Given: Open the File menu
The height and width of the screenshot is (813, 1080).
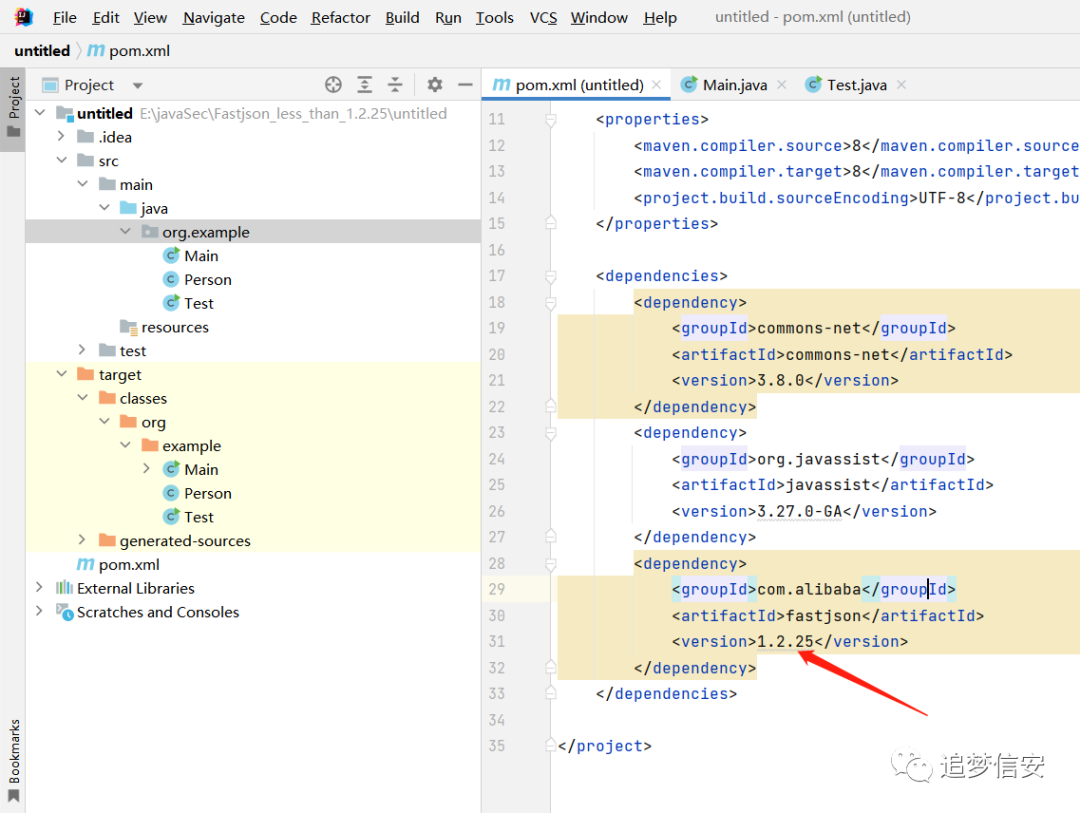Looking at the screenshot, I should coord(65,17).
